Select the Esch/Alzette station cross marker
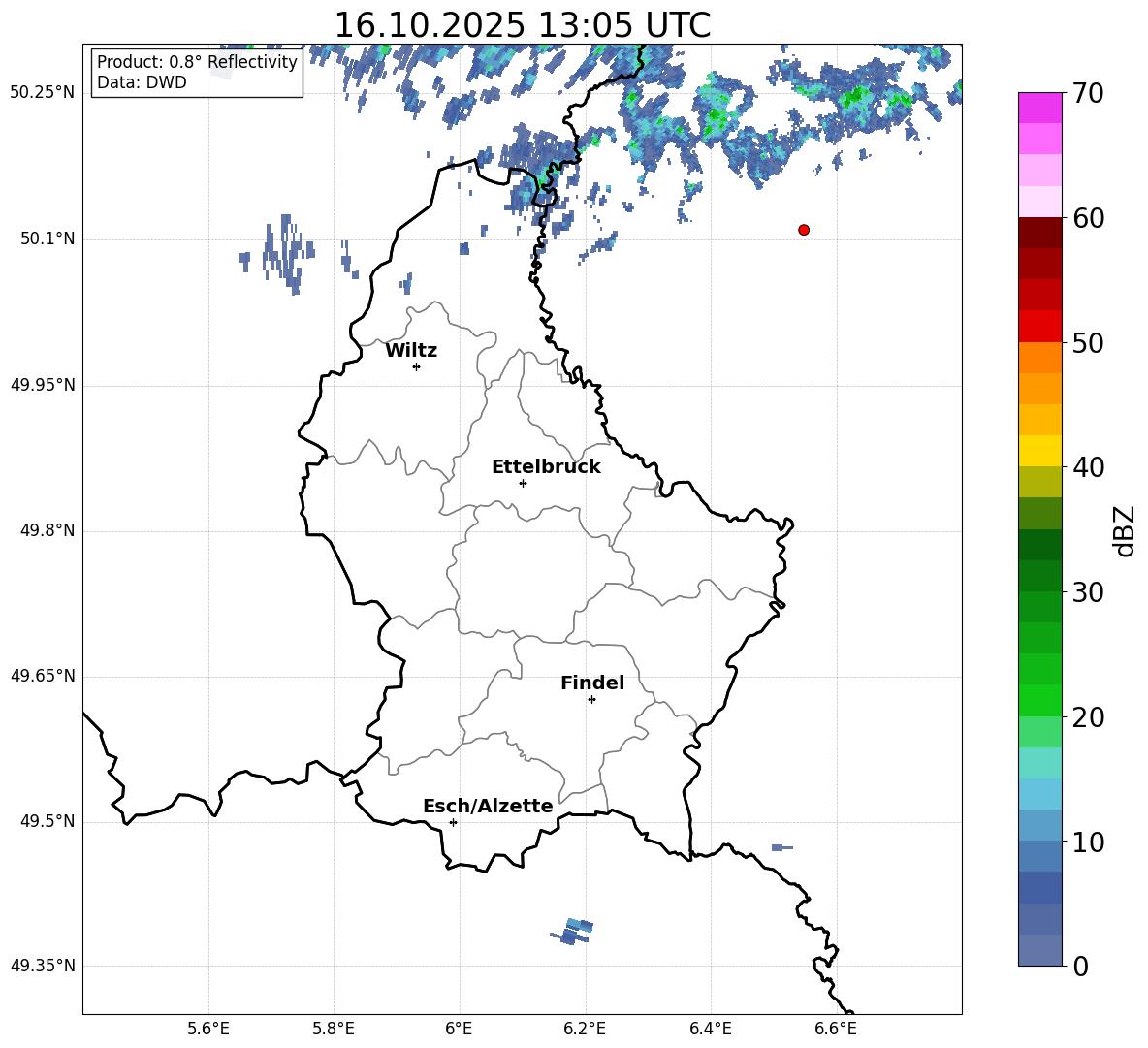 453,822
